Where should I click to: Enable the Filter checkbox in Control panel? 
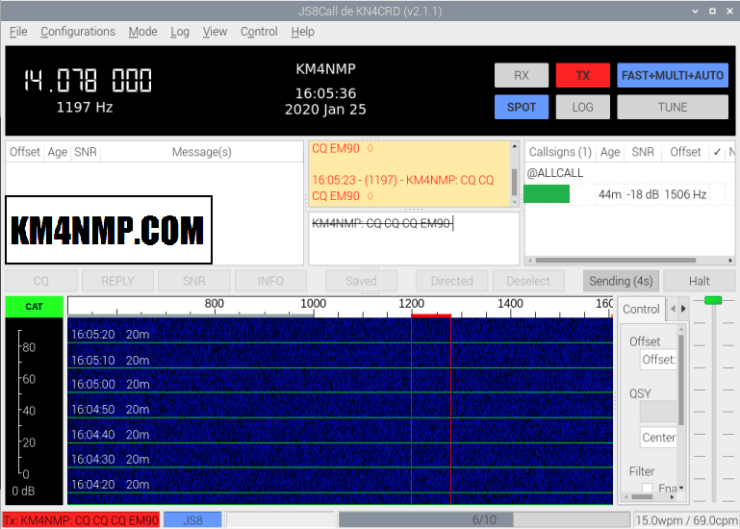pyautogui.click(x=647, y=489)
